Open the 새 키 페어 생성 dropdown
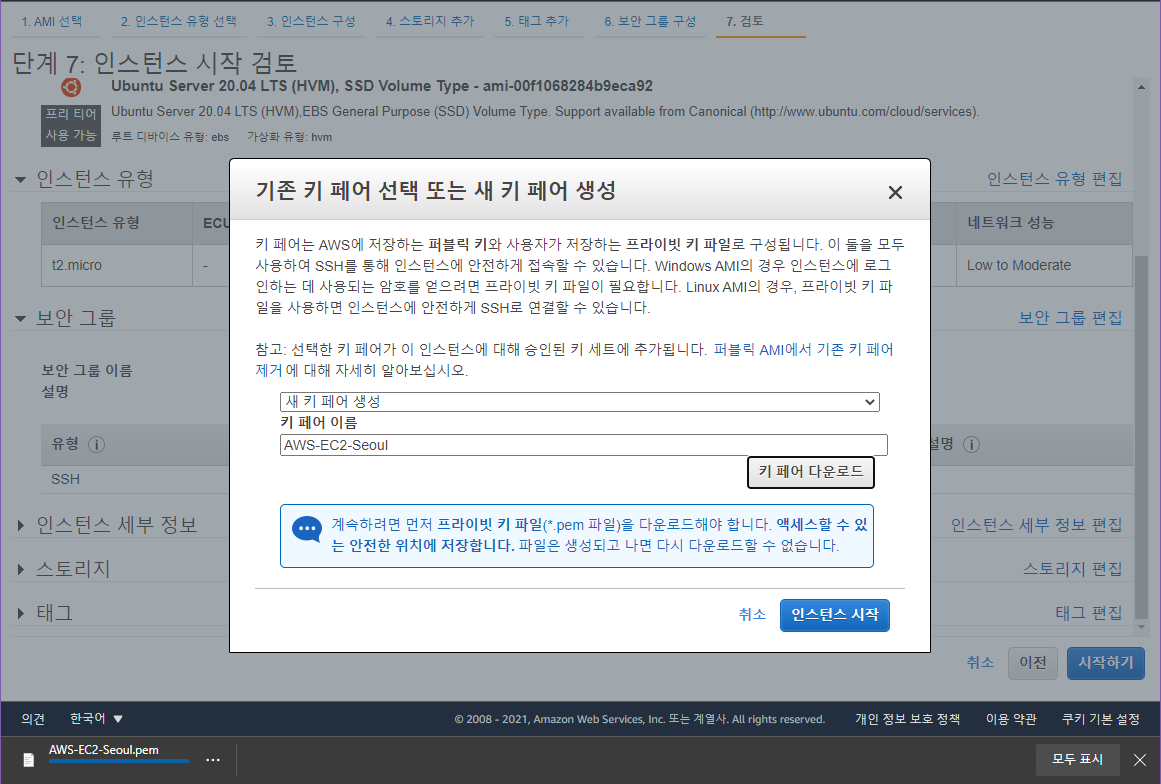Image resolution: width=1161 pixels, height=784 pixels. click(x=580, y=402)
